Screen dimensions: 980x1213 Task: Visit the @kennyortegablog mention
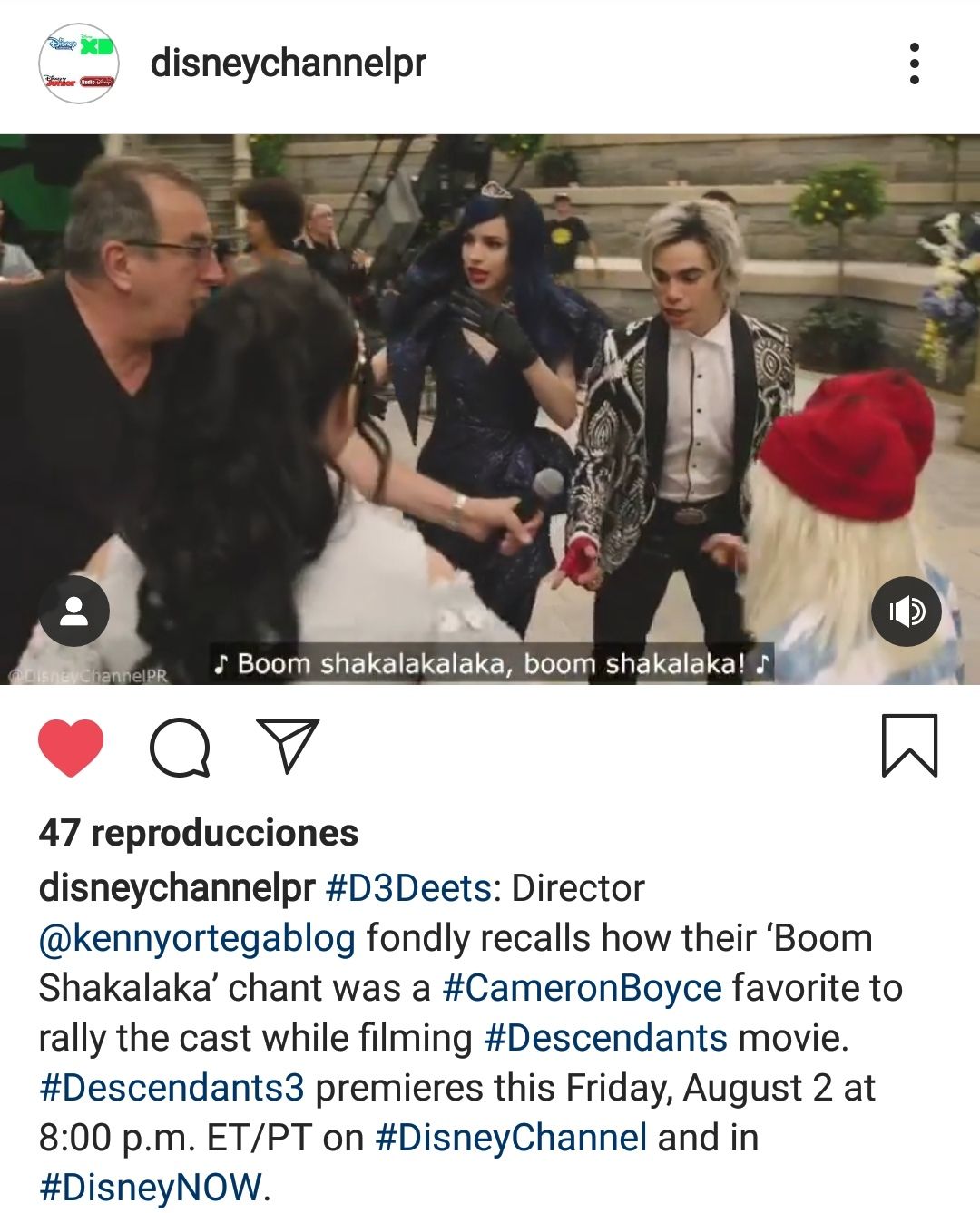(x=197, y=939)
